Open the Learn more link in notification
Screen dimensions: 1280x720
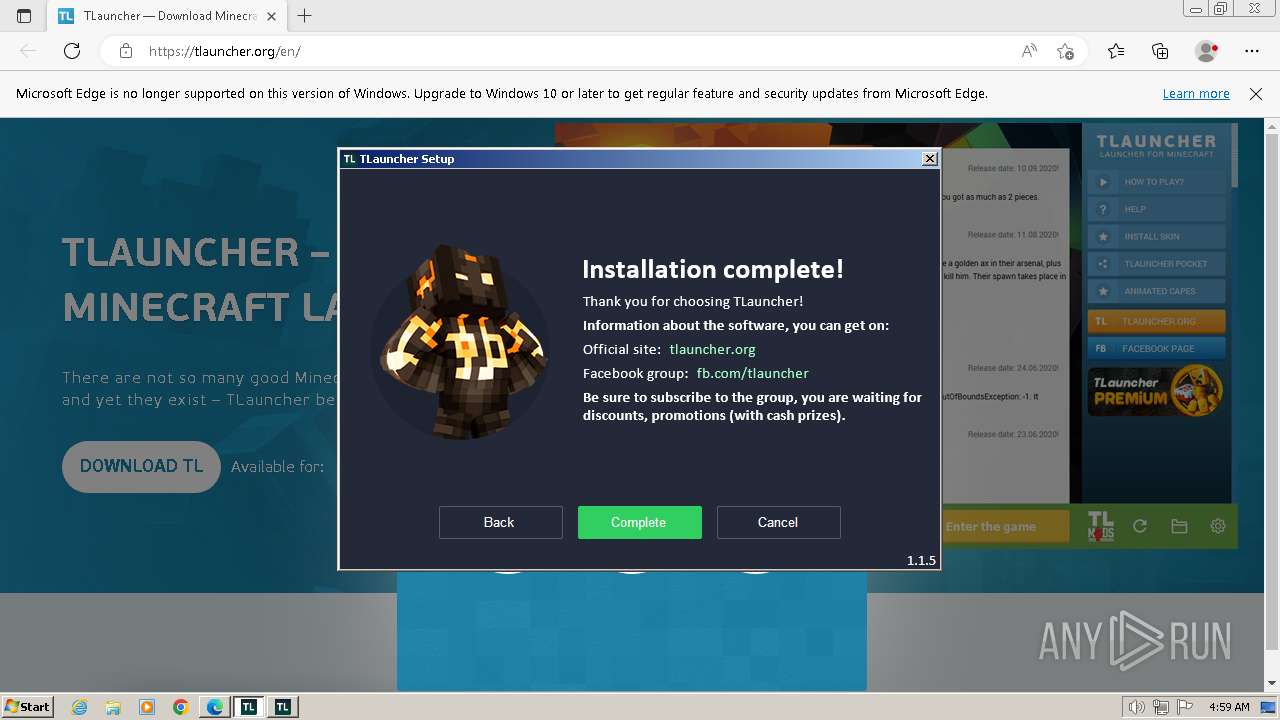[x=1196, y=93]
